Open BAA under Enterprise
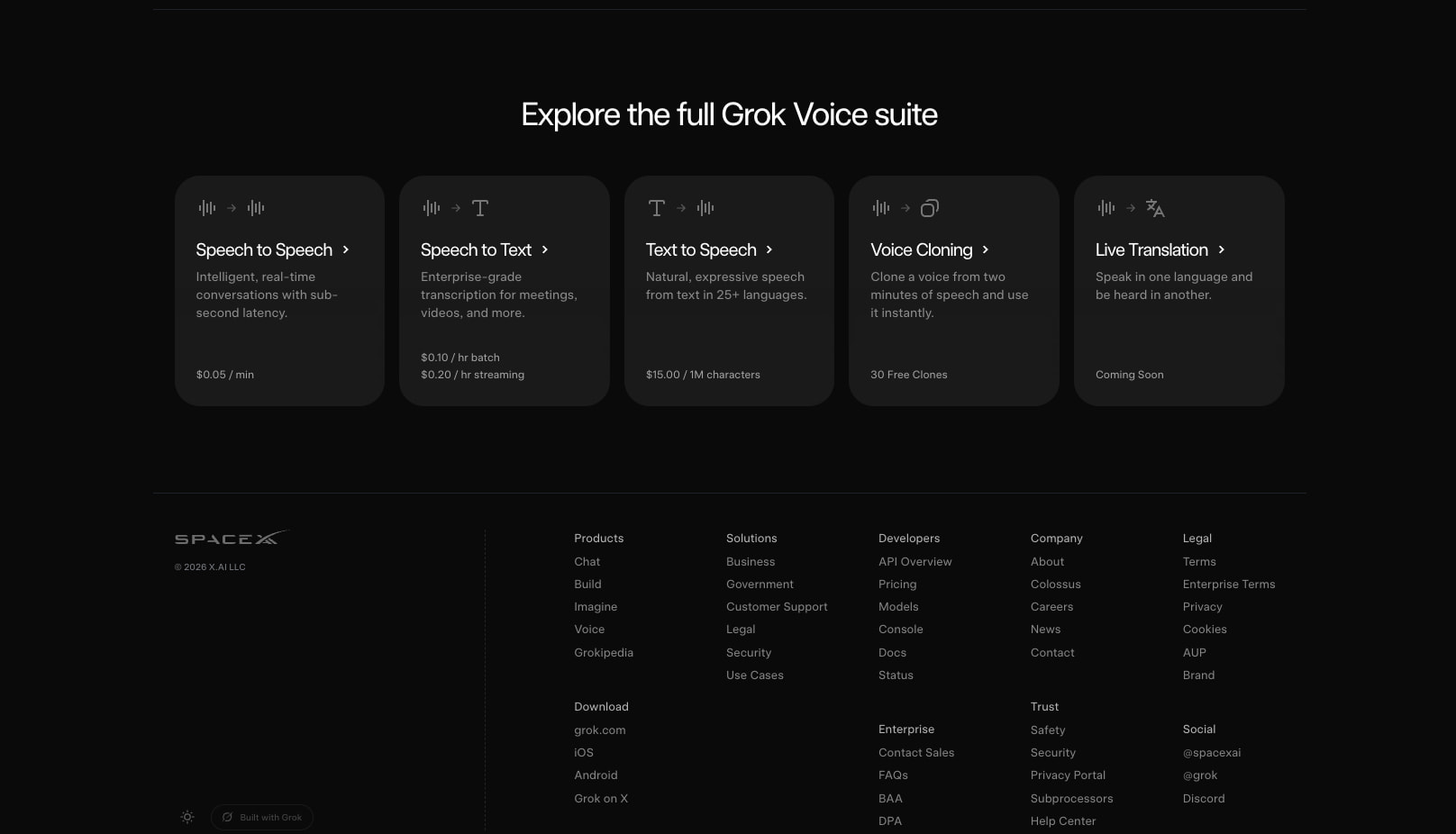1456x834 pixels. pyautogui.click(x=890, y=798)
